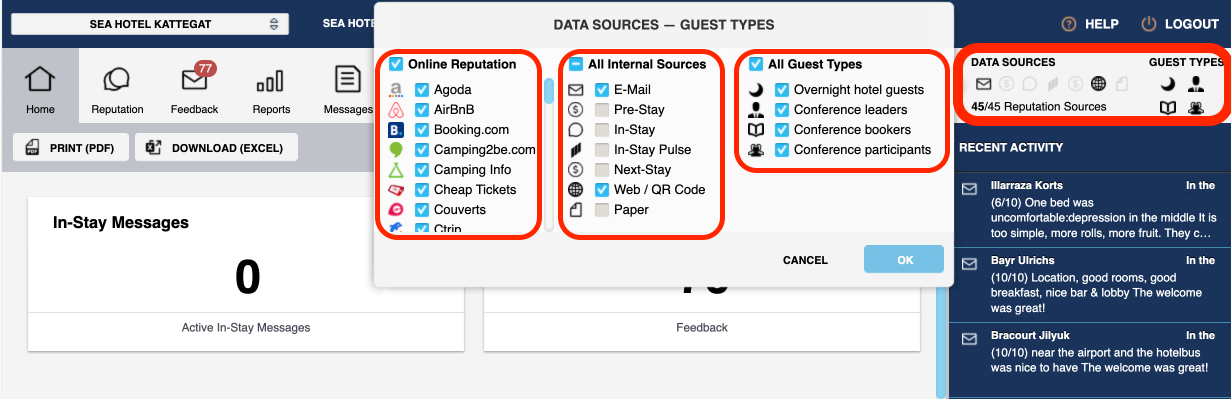1231x399 pixels.
Task: Toggle the All Internal Sources checkbox
Action: click(x=577, y=64)
